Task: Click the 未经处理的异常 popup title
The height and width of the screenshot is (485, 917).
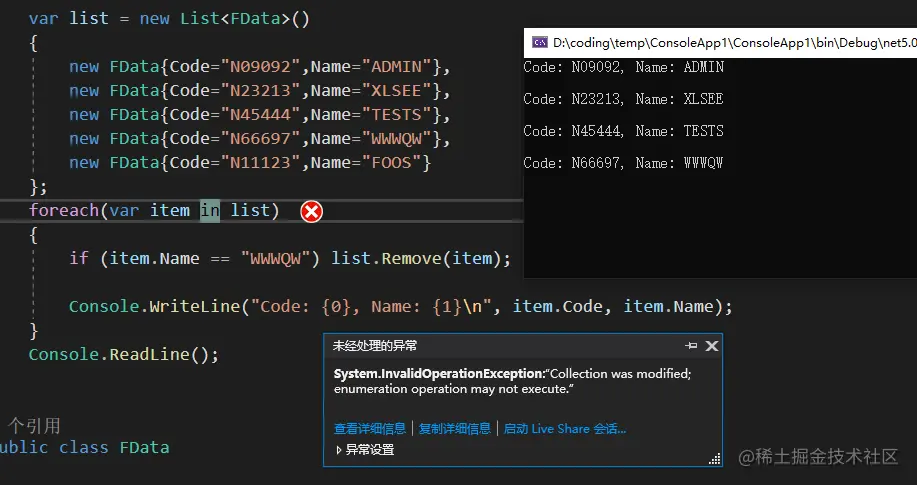Action: click(x=375, y=346)
